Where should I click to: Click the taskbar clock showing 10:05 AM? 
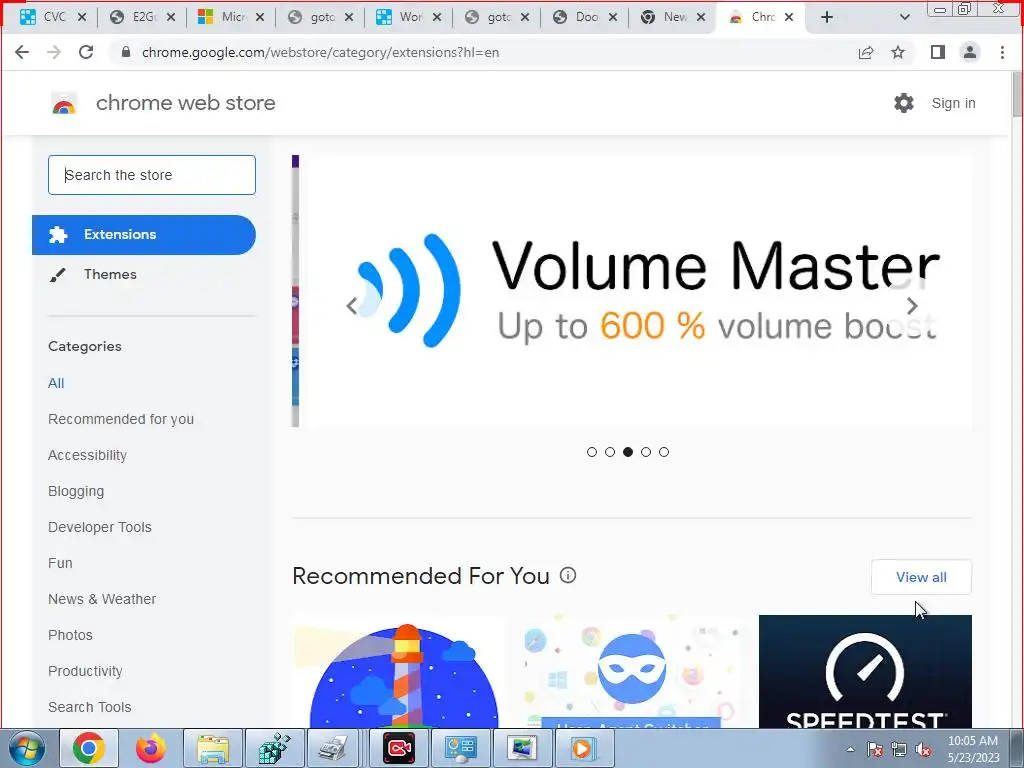[973, 749]
